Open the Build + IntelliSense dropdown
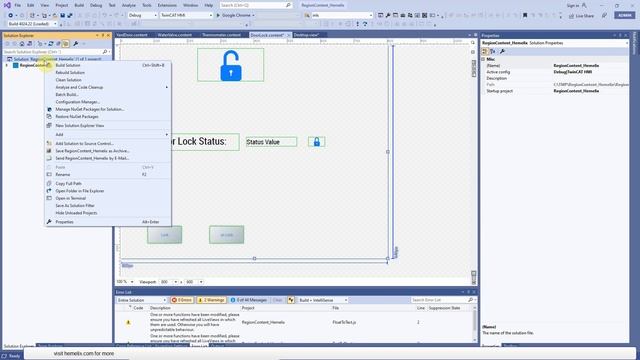The image size is (640, 360). click(322, 300)
